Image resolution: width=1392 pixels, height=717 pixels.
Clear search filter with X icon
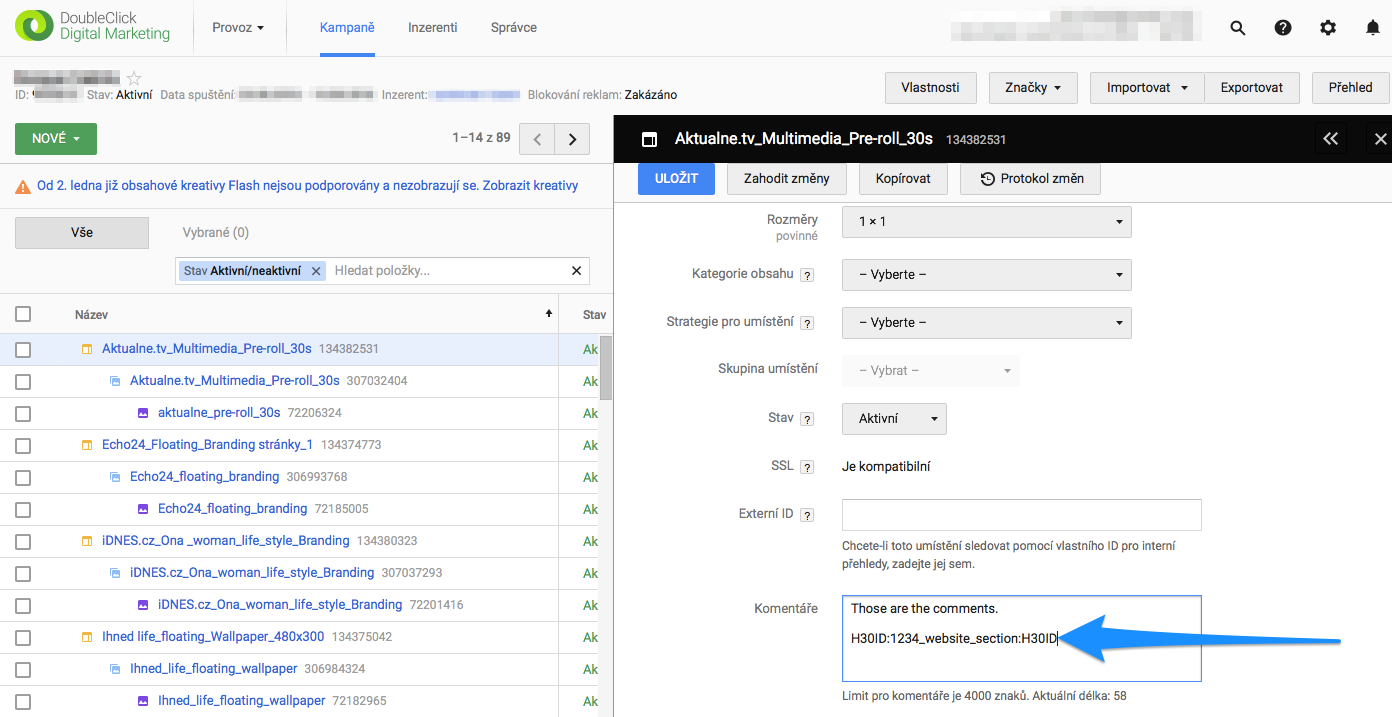(x=576, y=271)
